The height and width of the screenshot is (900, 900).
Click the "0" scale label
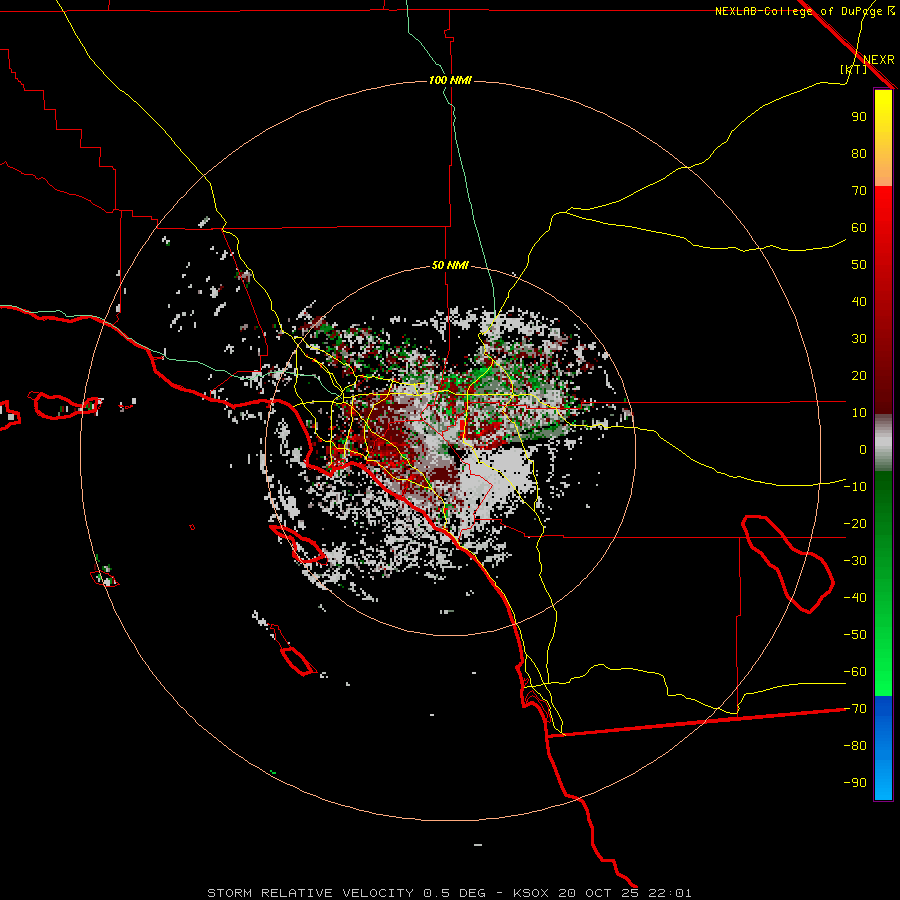point(863,449)
